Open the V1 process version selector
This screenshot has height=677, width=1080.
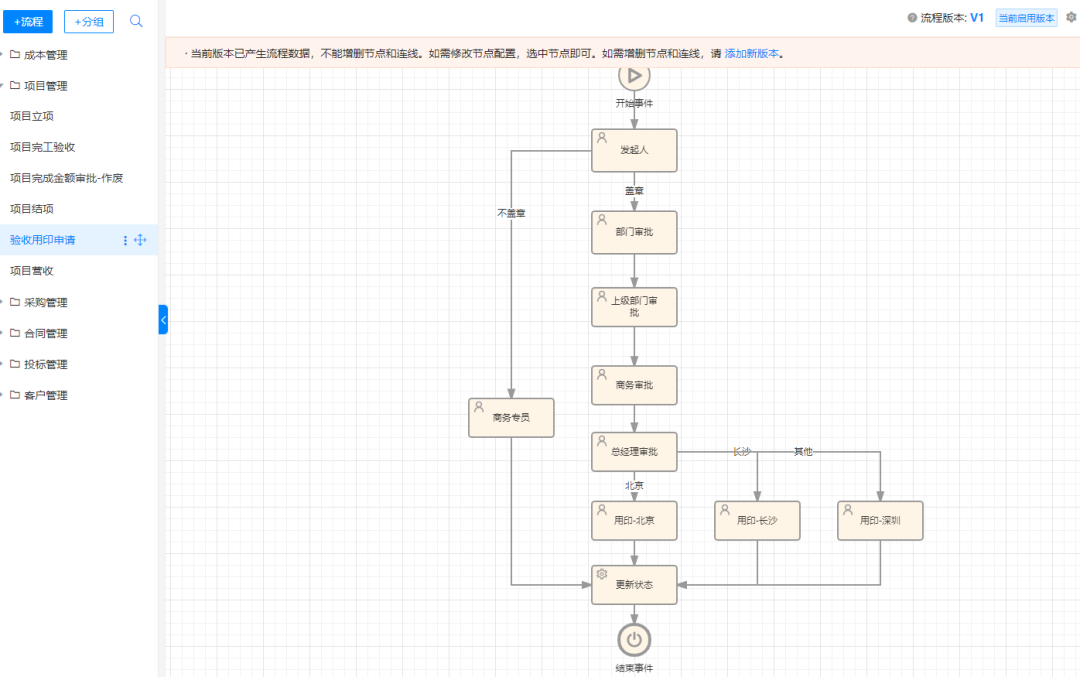click(x=977, y=18)
